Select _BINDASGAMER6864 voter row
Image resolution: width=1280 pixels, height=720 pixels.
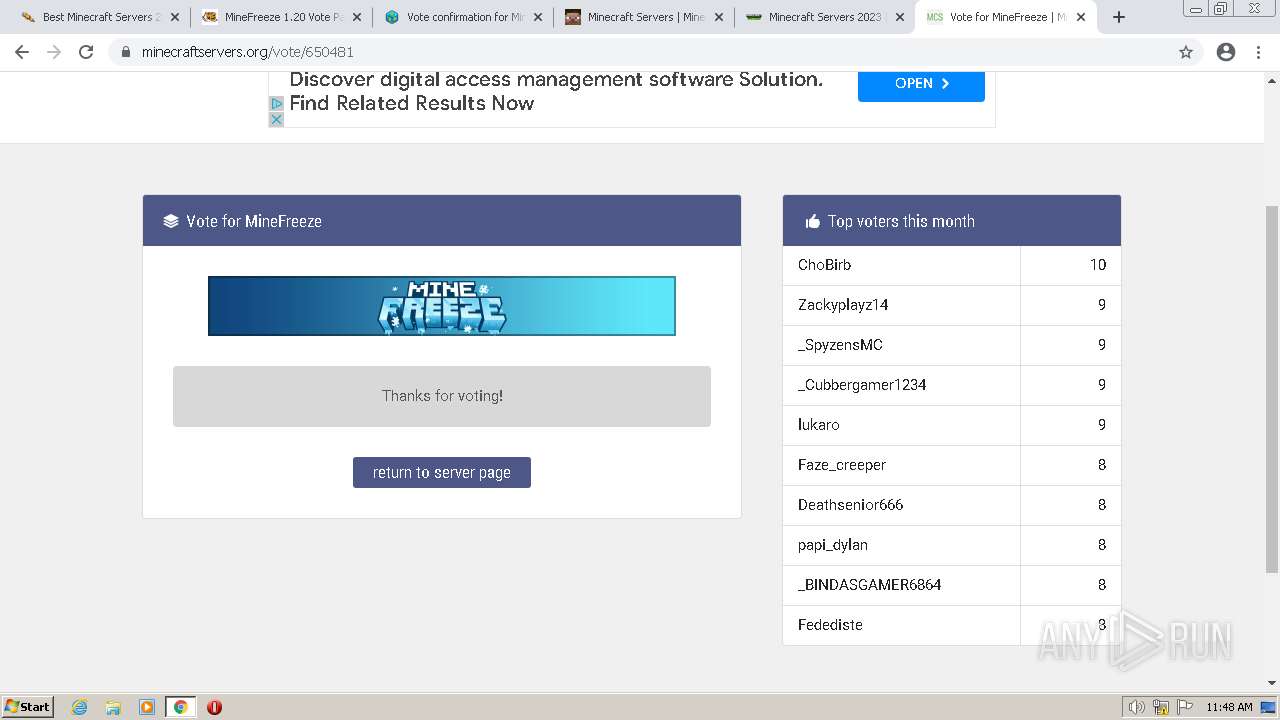click(x=951, y=585)
